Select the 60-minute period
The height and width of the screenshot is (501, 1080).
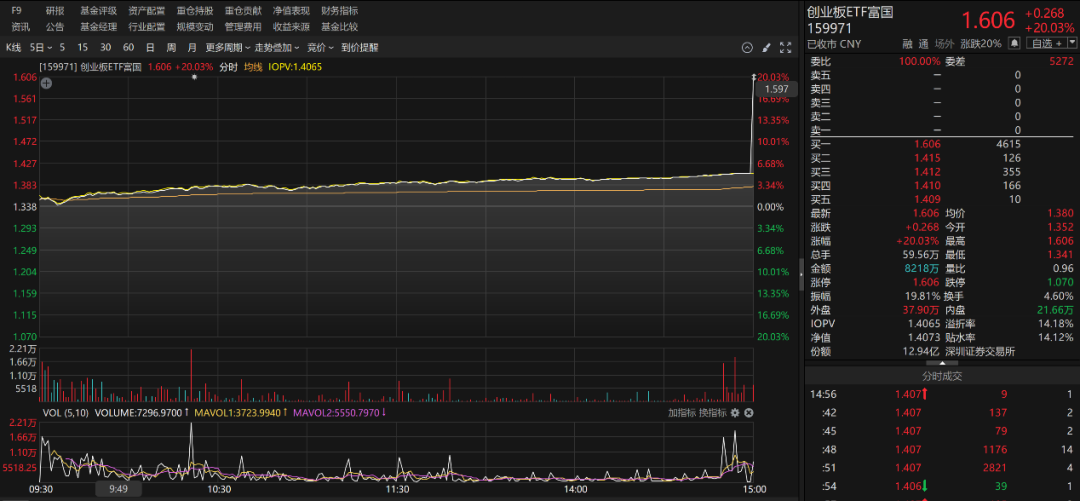pos(128,48)
